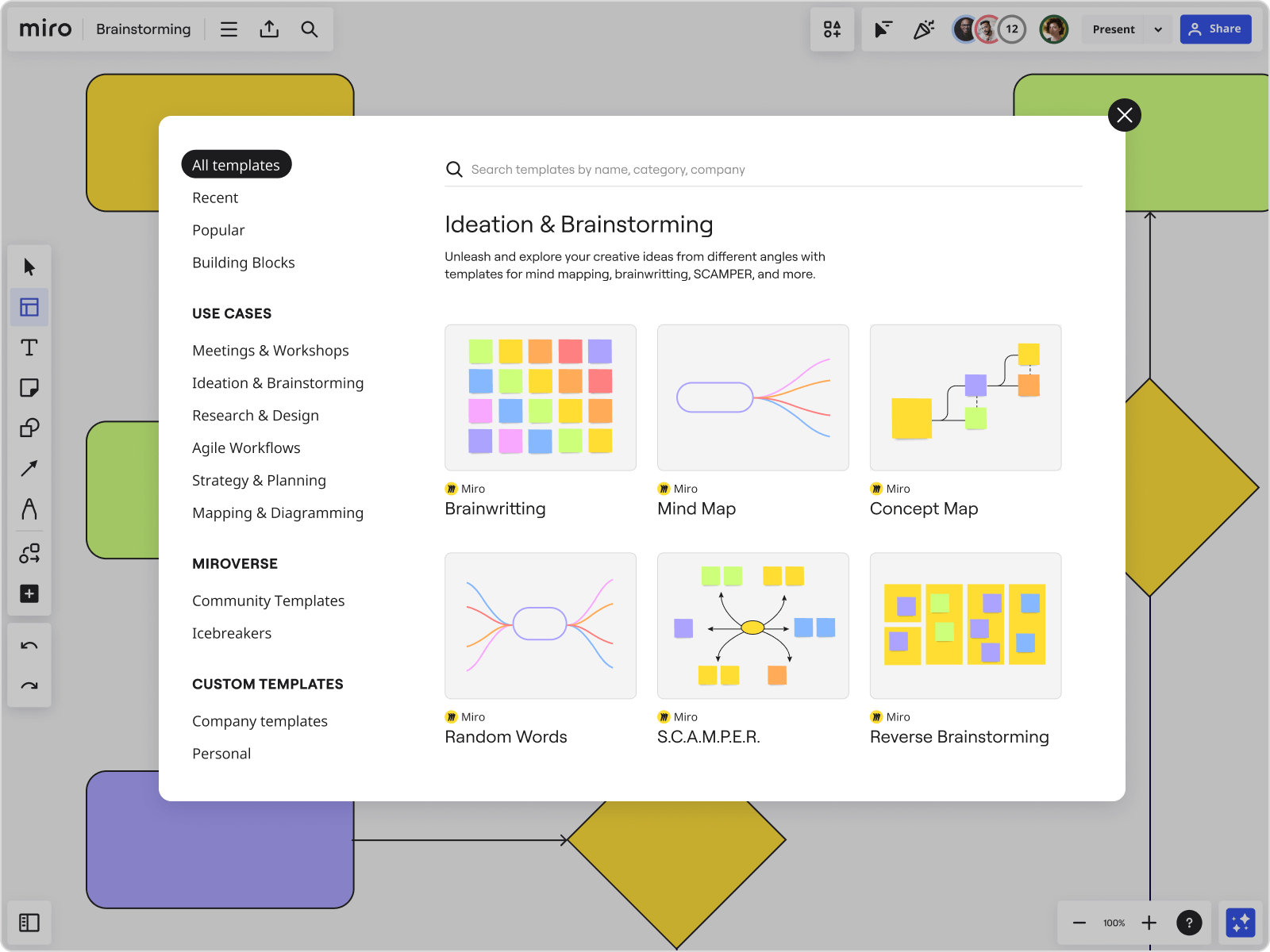Open Agile Workflows category
The width and height of the screenshot is (1270, 952).
click(x=246, y=448)
